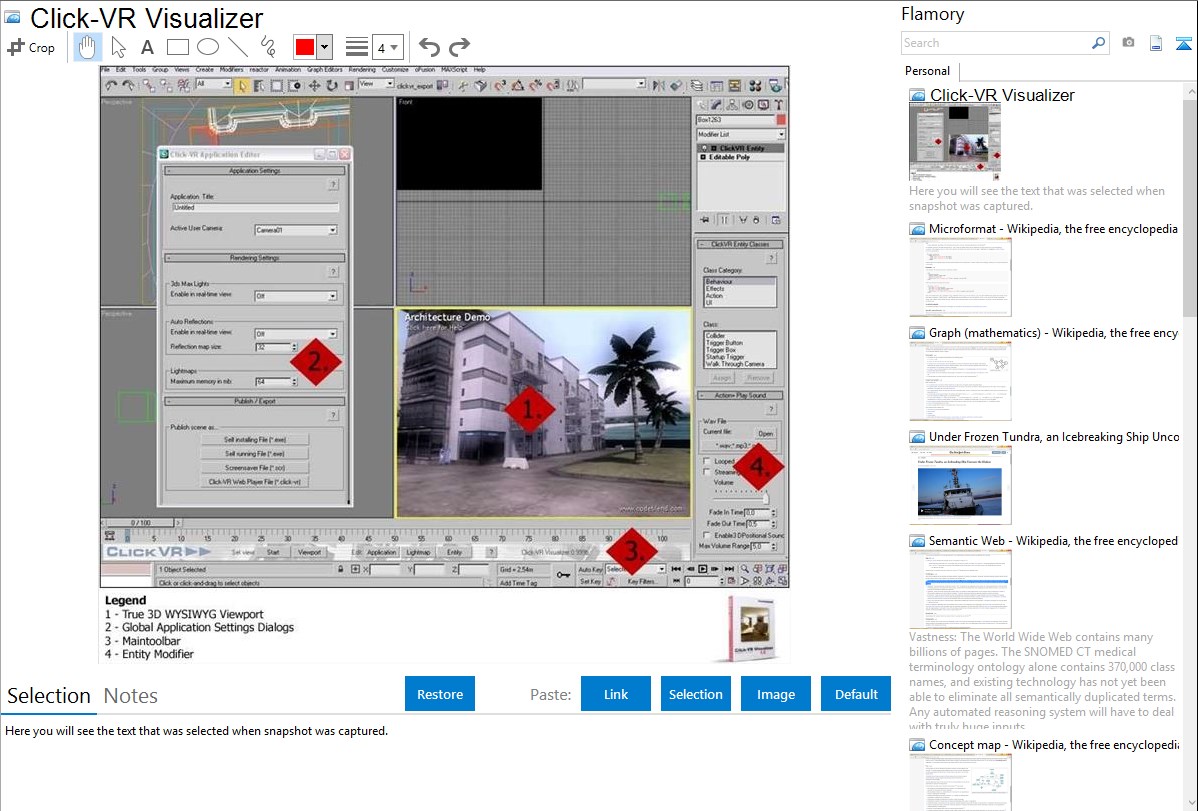
Task: Click the "Vastness: The World Wide Web" excerpt text
Action: [x=1042, y=682]
